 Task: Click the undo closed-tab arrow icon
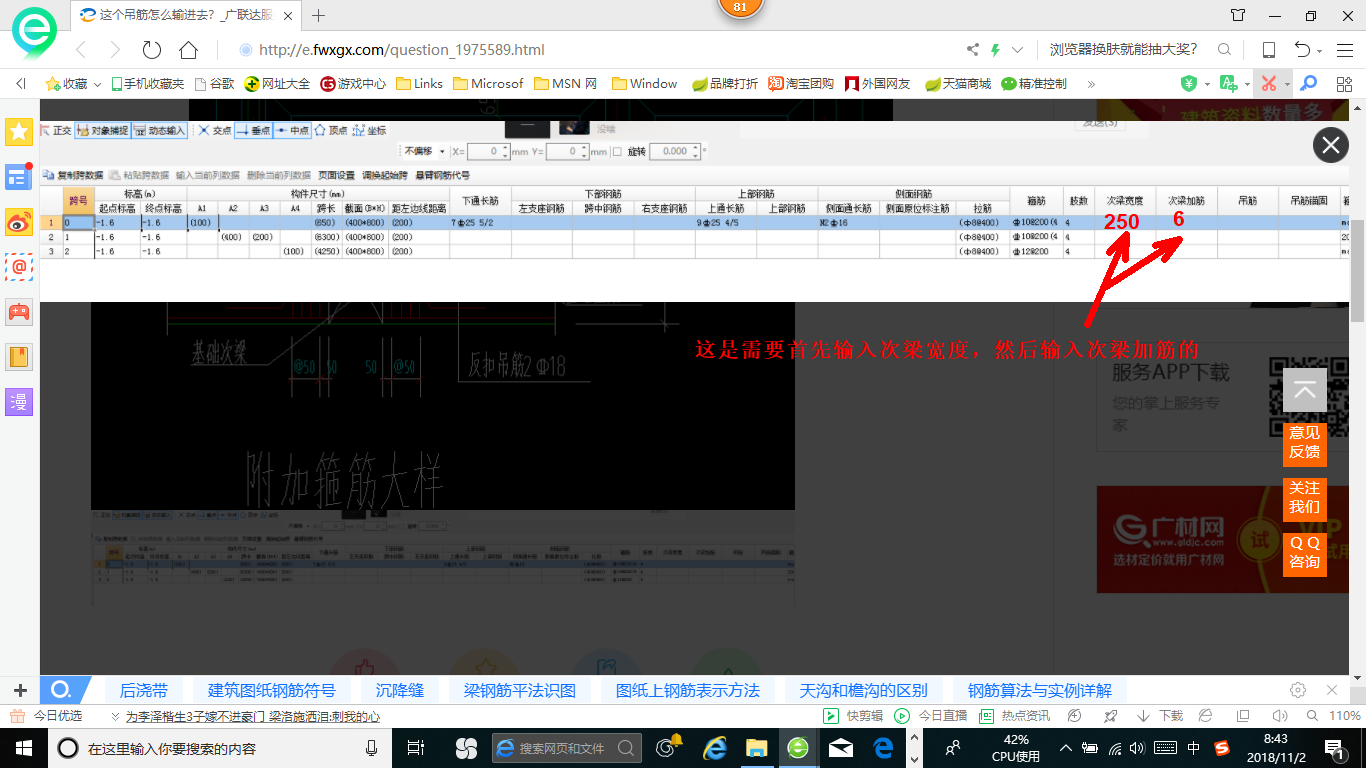pos(1302,50)
